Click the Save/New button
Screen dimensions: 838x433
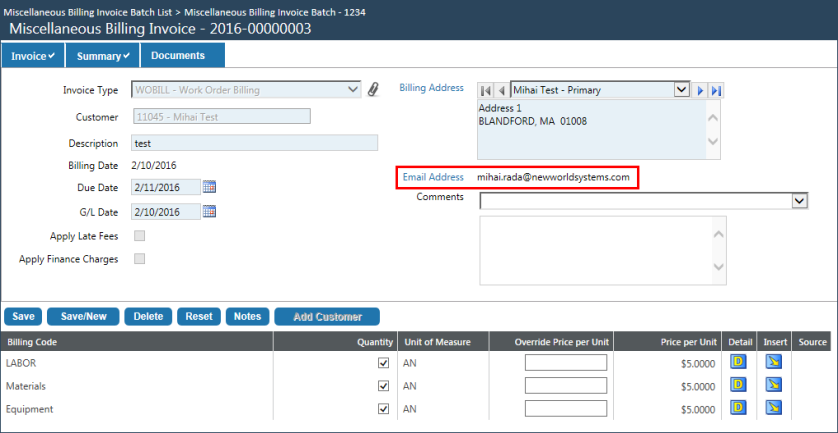pos(83,316)
